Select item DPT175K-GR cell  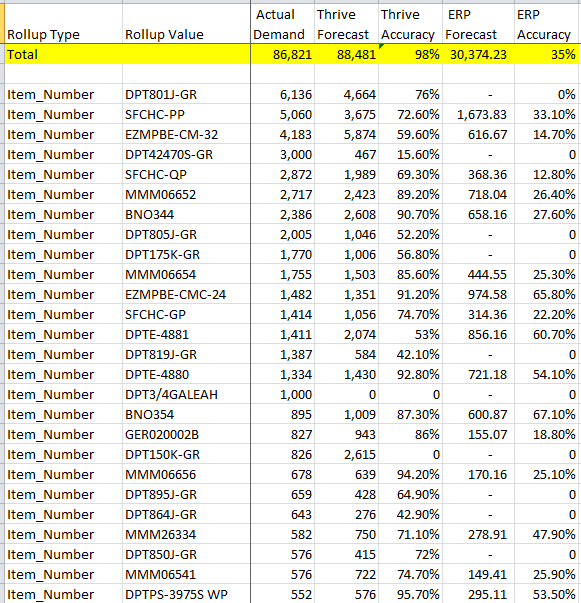click(186, 254)
